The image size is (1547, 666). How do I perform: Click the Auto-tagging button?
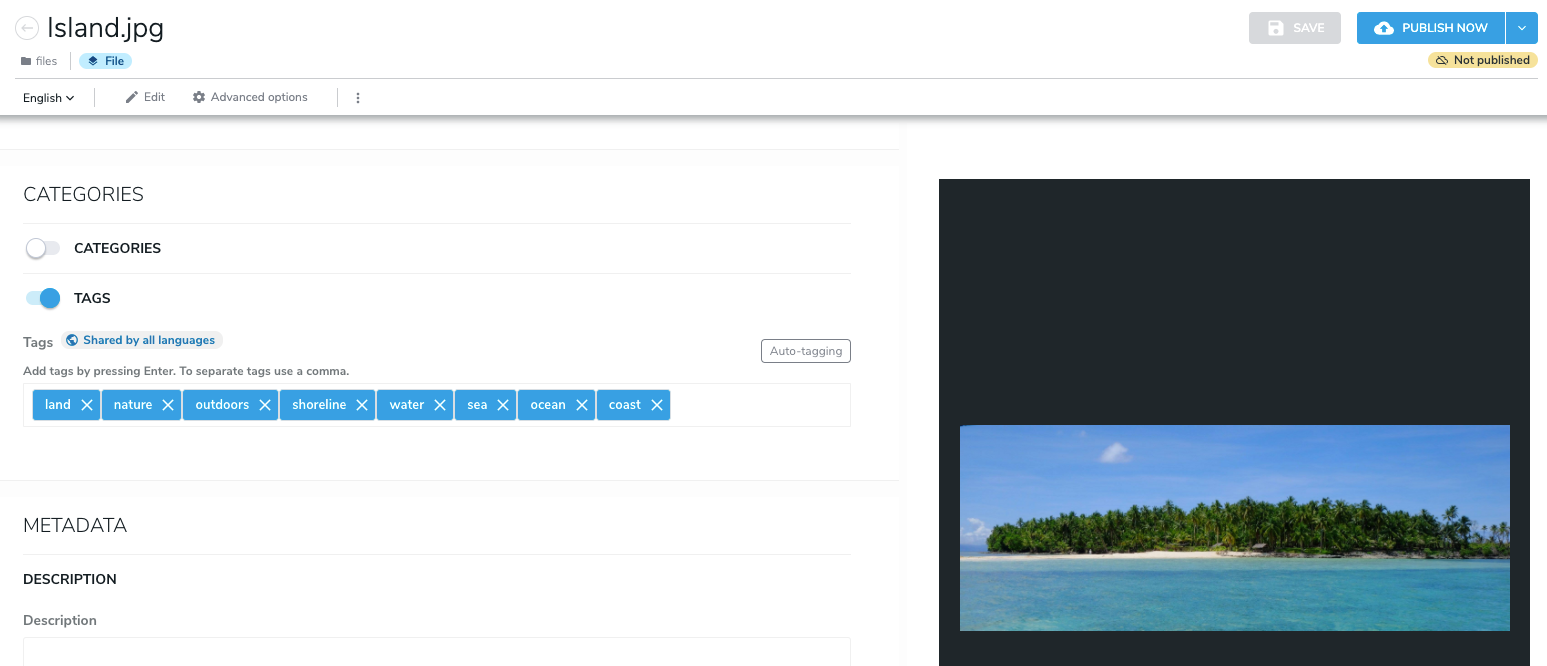[x=805, y=350]
